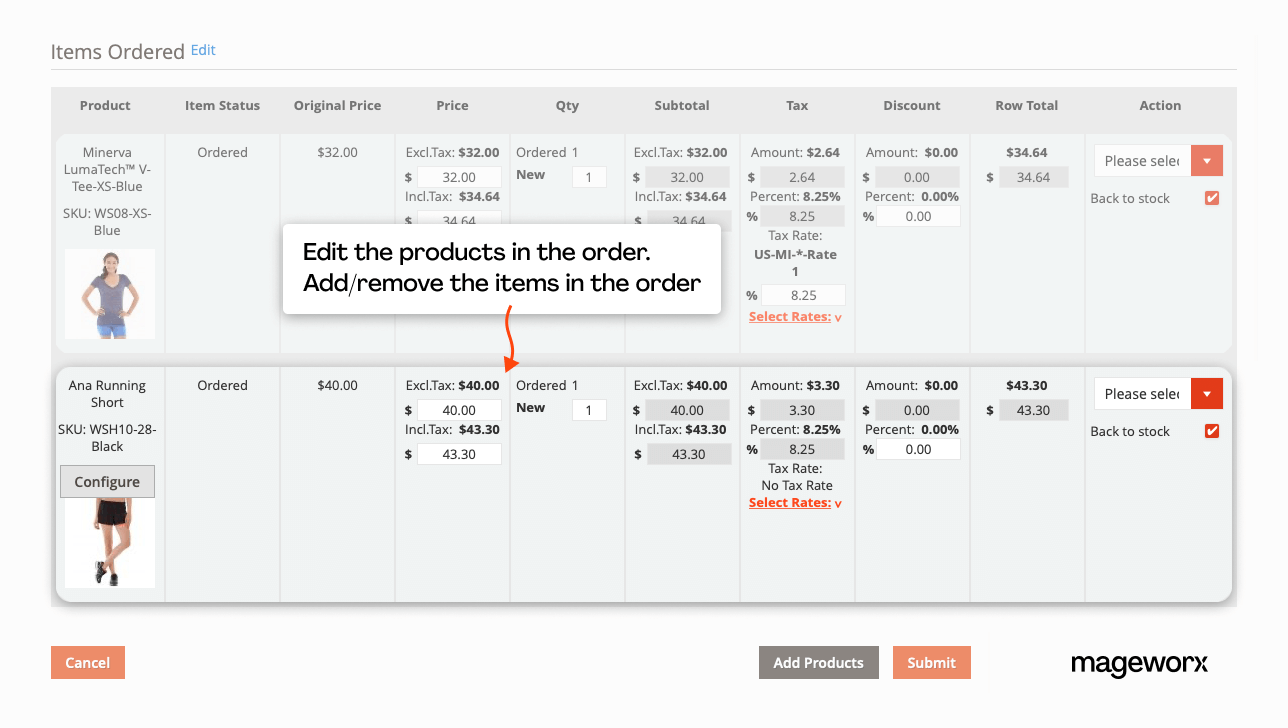
Task: Cancel the order editing
Action: (x=87, y=662)
